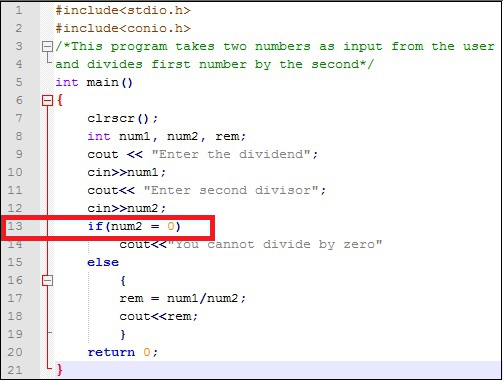Click the cin>>num1; statement
503x380 pixels.
pyautogui.click(x=127, y=172)
